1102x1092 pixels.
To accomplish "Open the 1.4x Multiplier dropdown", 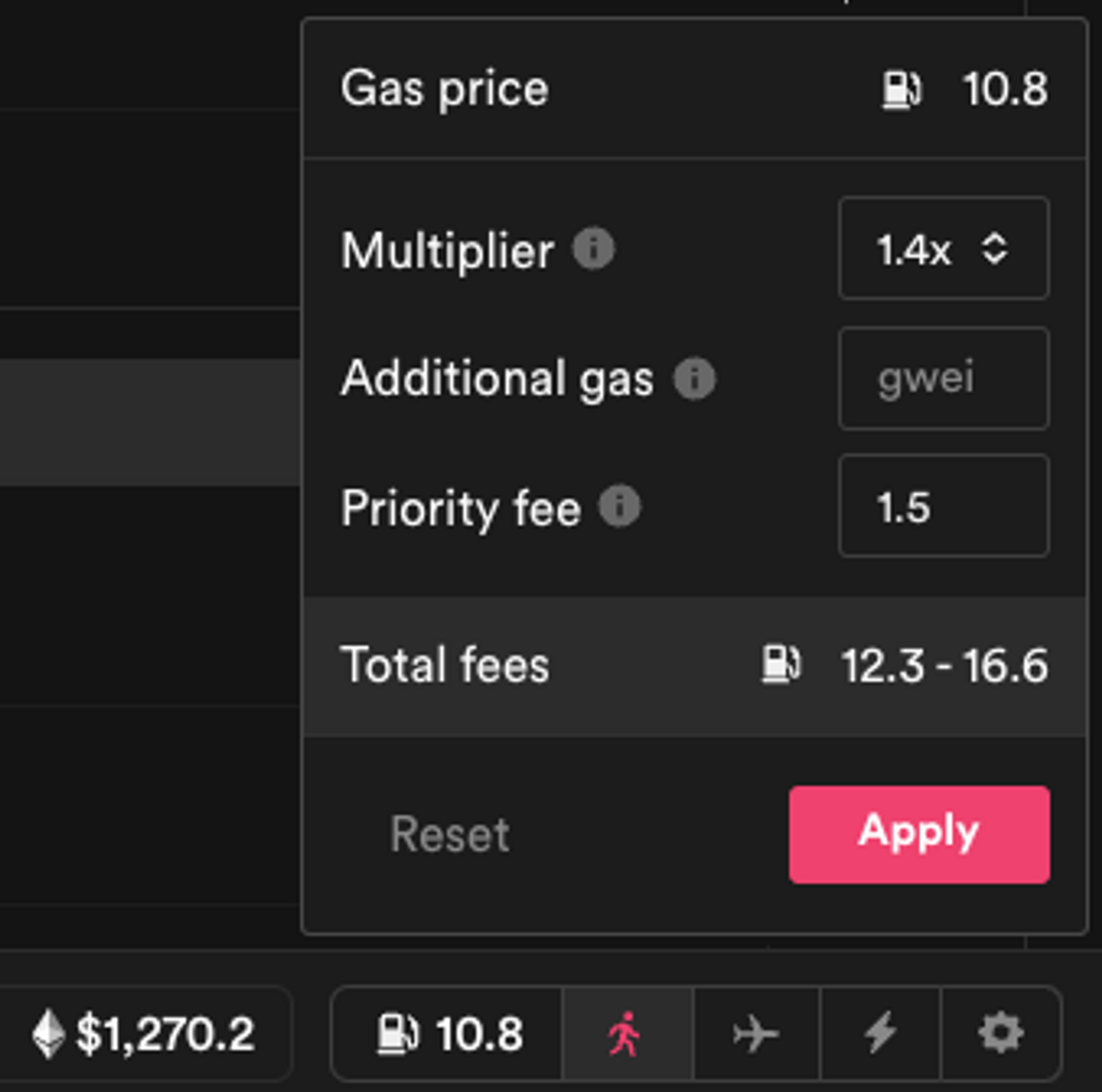I will coord(943,248).
